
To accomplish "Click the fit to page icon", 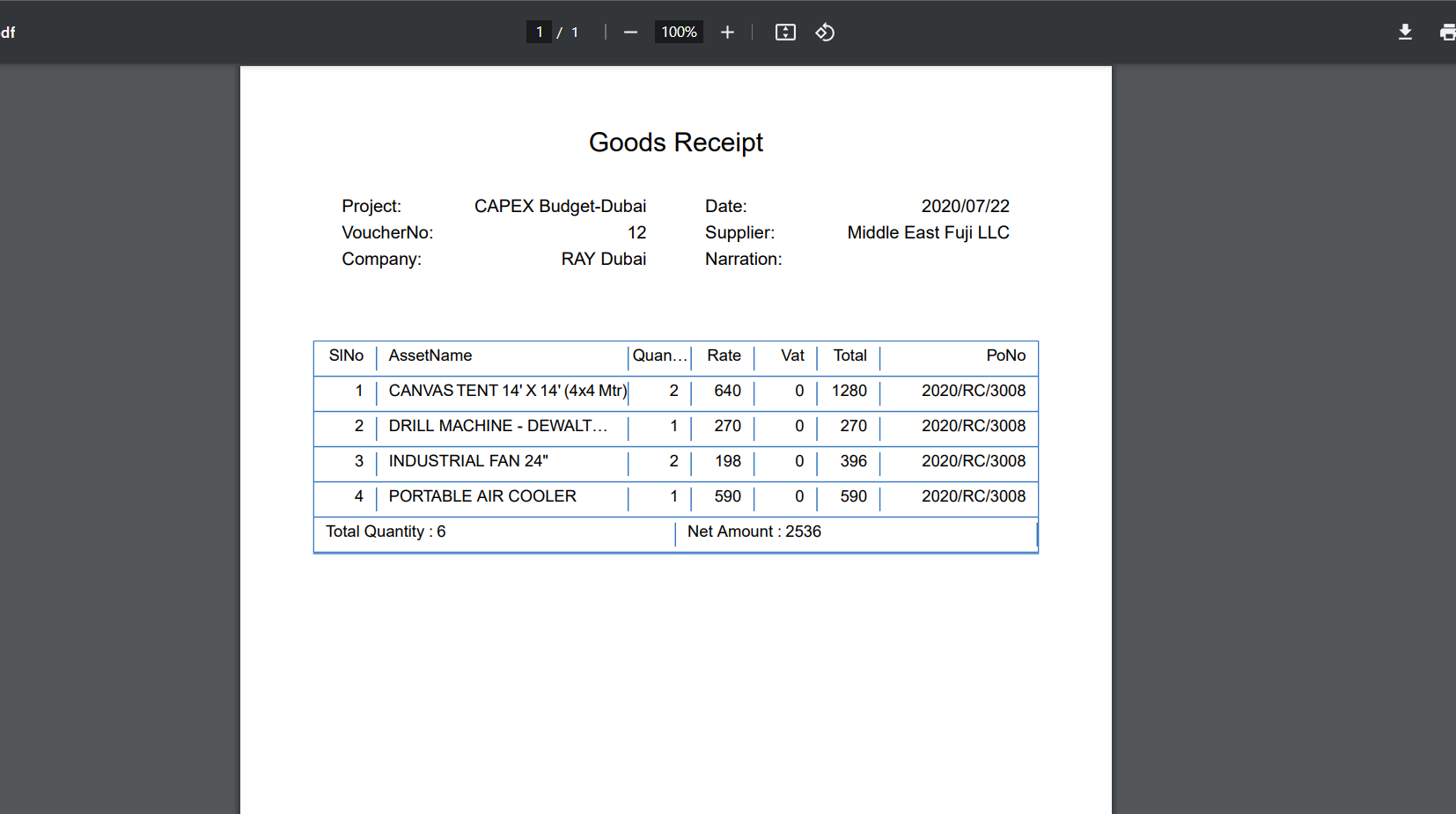I will coord(785,33).
